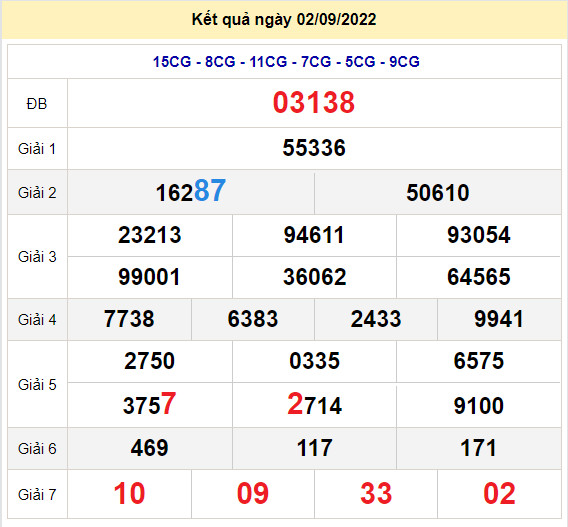Screen dimensions: 568x527
Task: Click the Giải 2 number 50610
Action: point(438,193)
